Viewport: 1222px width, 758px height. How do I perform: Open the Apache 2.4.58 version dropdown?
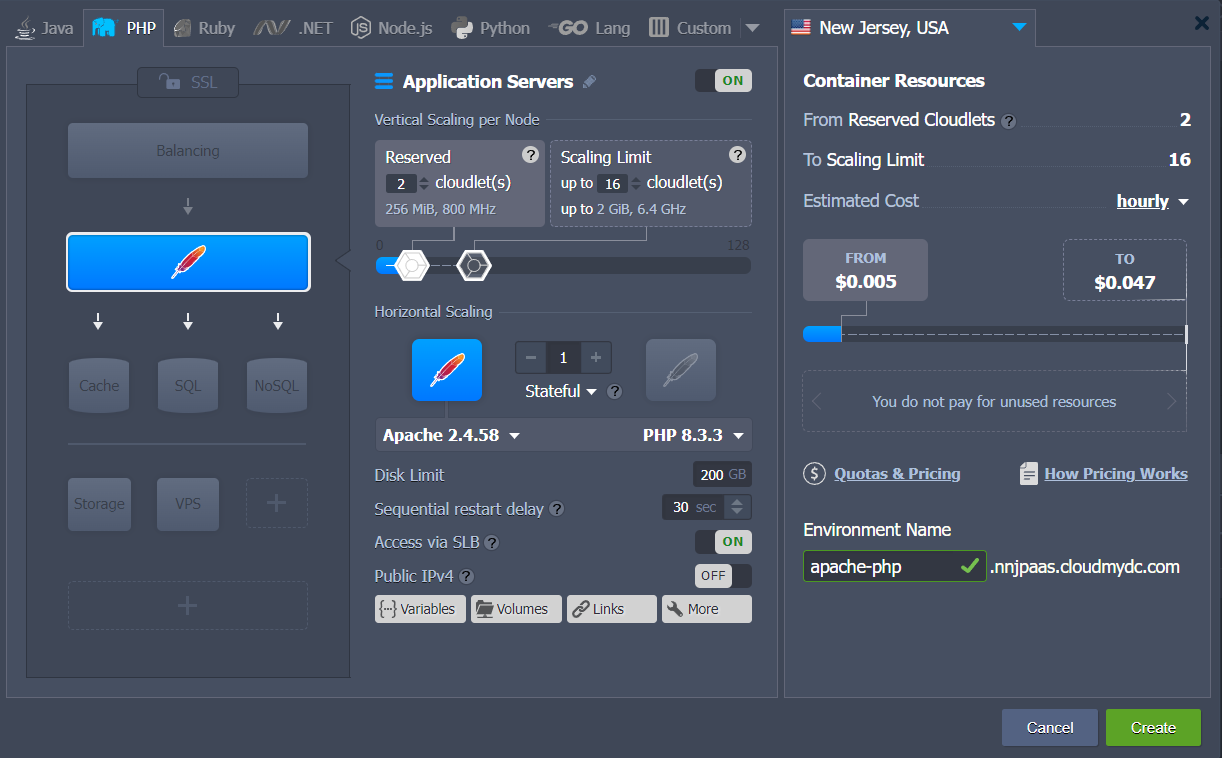[451, 435]
